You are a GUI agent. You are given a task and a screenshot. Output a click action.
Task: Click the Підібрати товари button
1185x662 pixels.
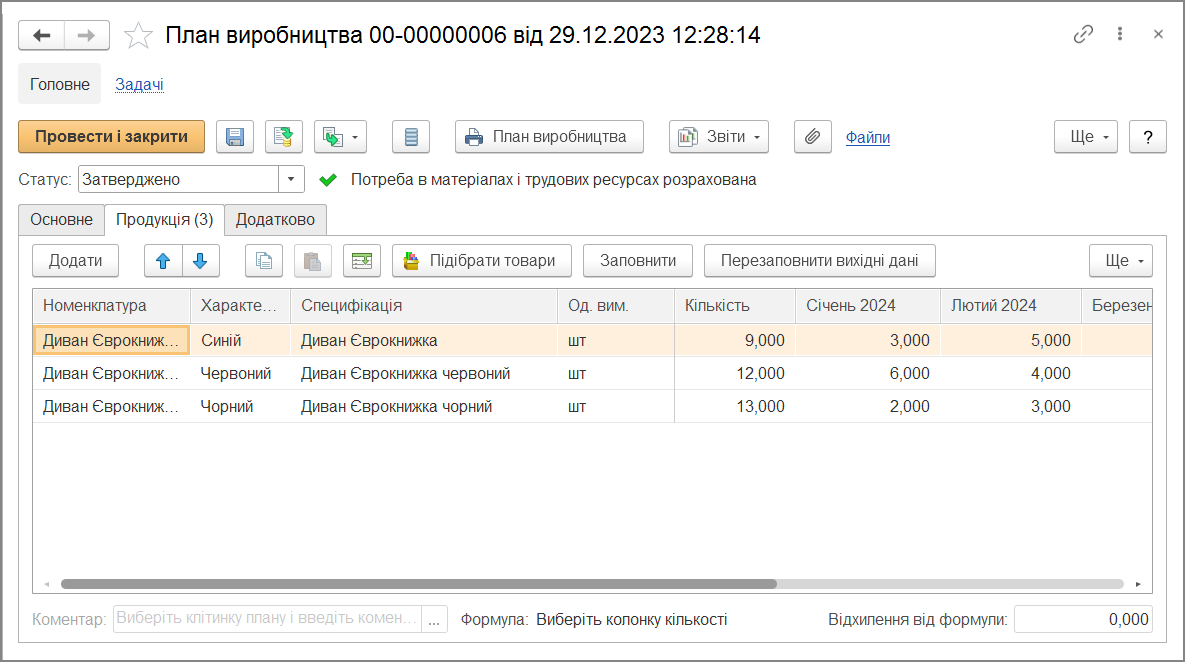481,261
